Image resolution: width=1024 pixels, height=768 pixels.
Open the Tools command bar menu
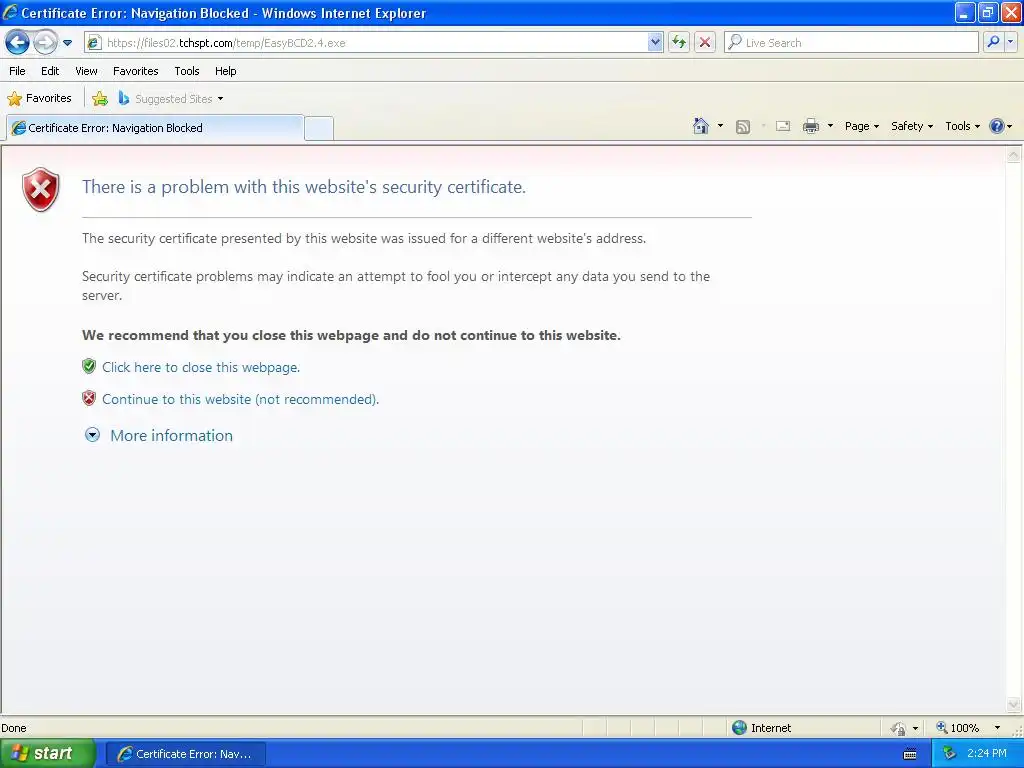(x=963, y=126)
